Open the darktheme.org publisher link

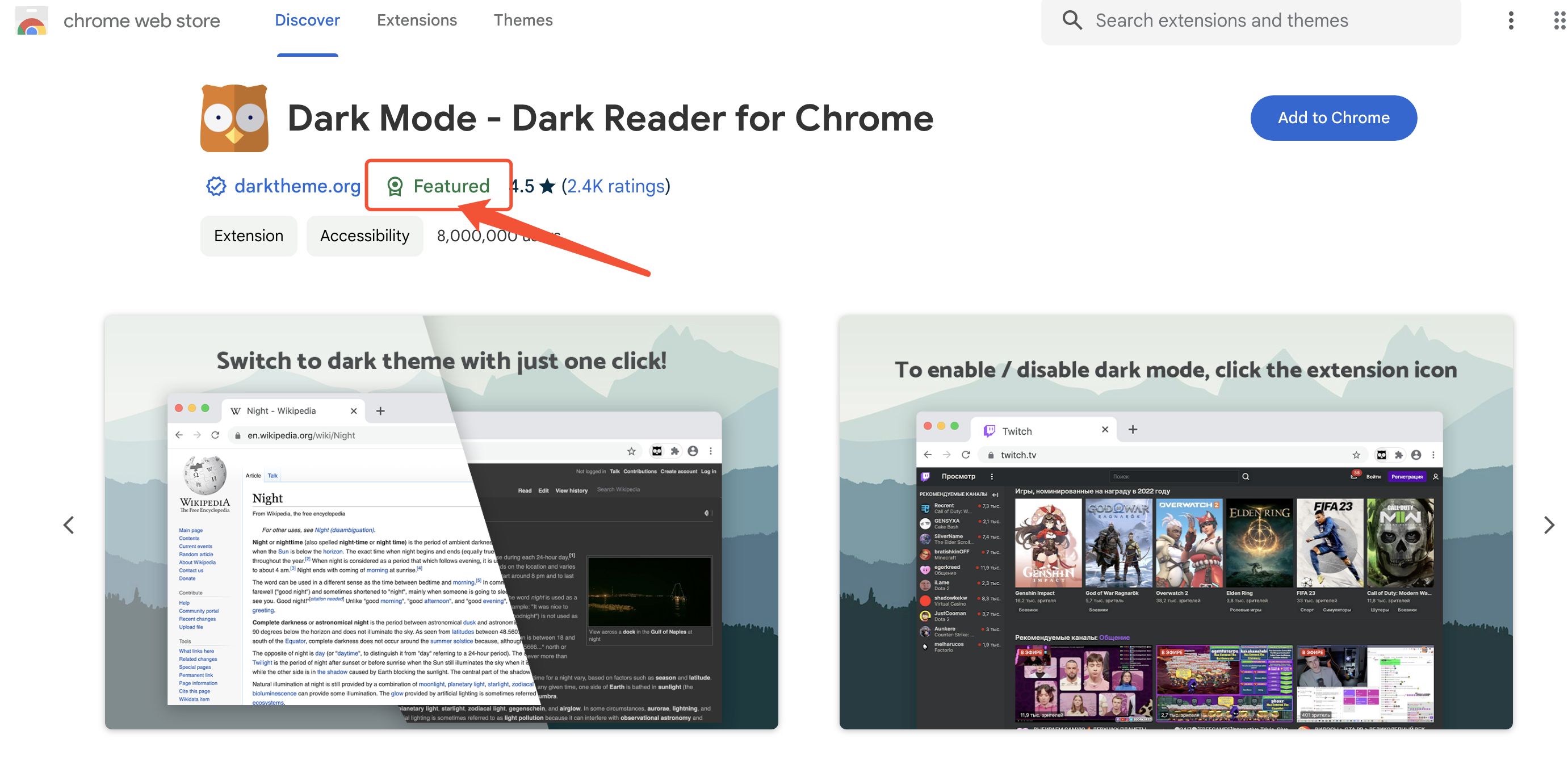[x=297, y=186]
